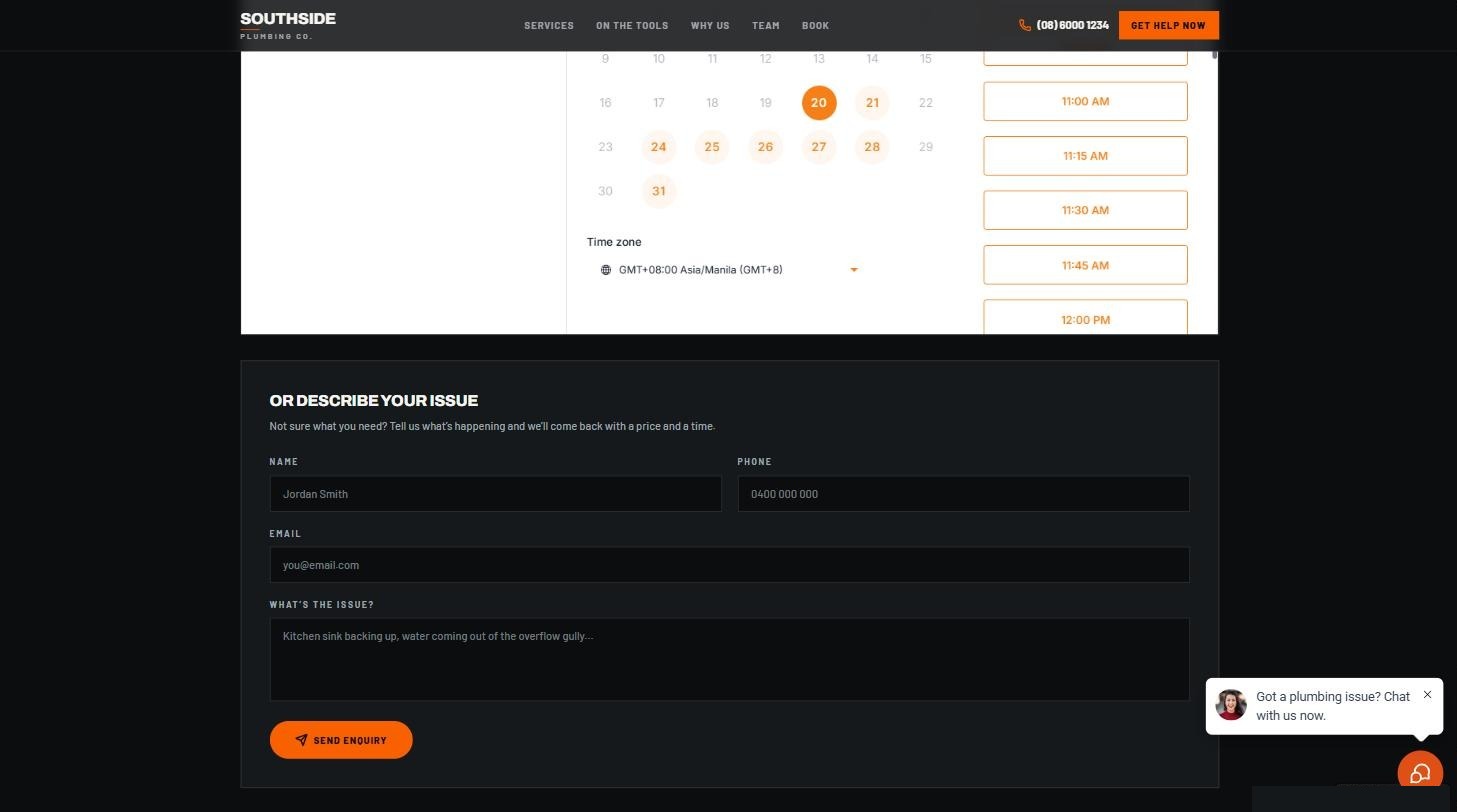Navigate to the Team section
The width and height of the screenshot is (1457, 812).
point(766,25)
